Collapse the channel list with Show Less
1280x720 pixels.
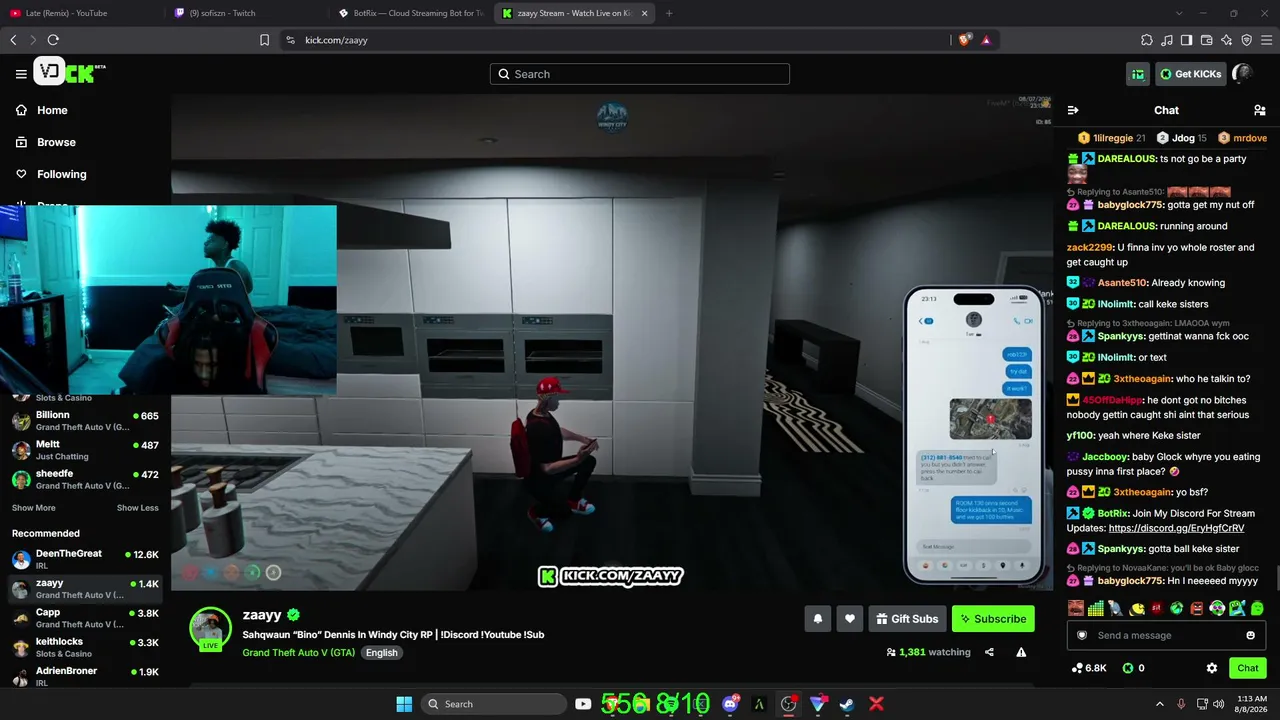137,508
